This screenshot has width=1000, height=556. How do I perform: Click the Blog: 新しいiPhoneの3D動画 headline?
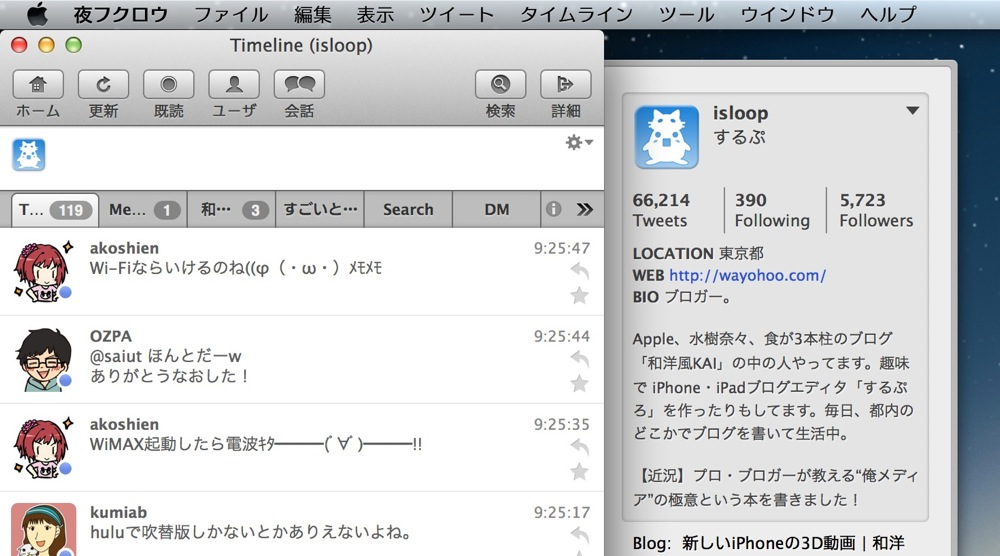point(768,543)
